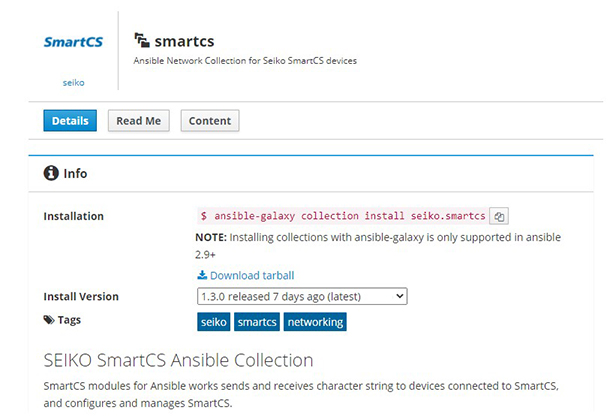
Task: Click the collection folder icon beside smartcs
Action: coord(142,40)
